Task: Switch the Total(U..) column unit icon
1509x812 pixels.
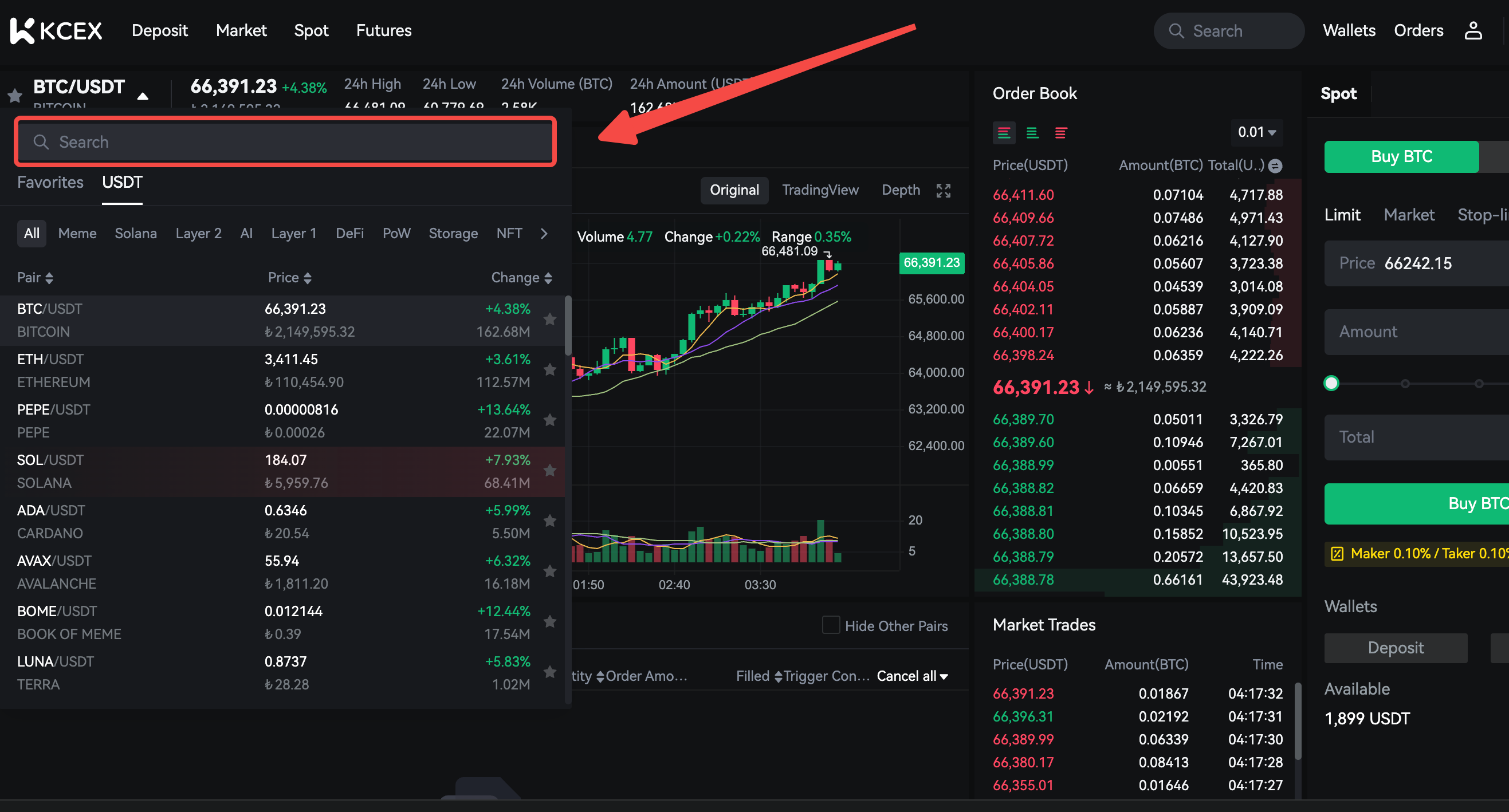Action: [1275, 166]
